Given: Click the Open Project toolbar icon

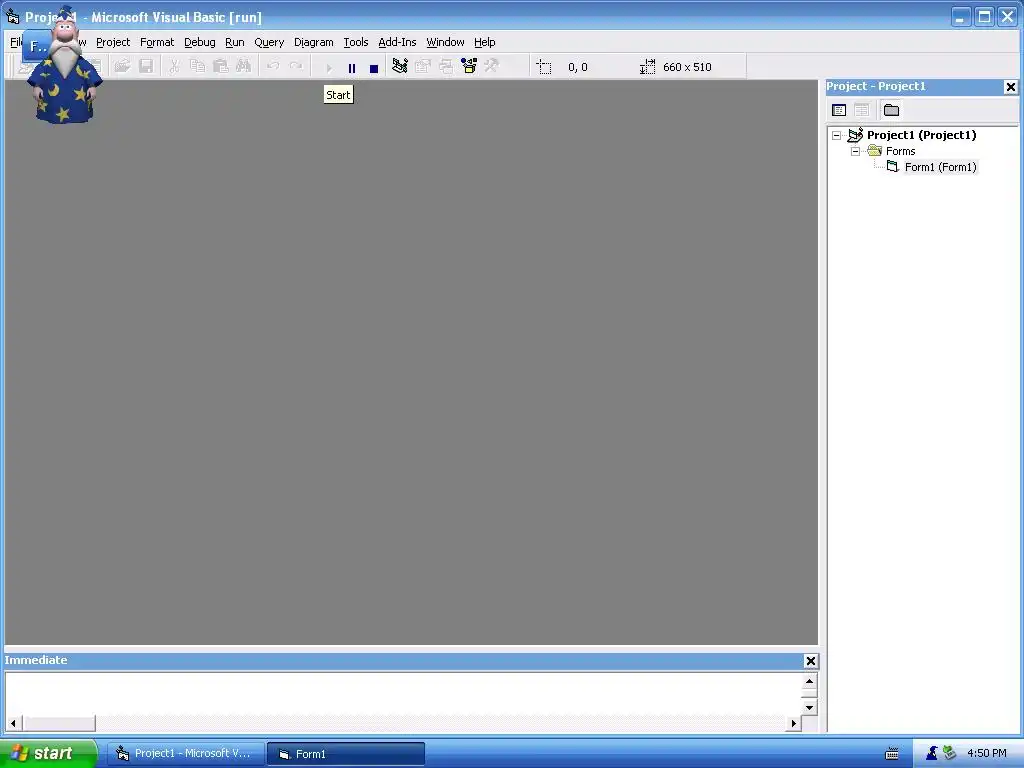Looking at the screenshot, I should pos(122,67).
